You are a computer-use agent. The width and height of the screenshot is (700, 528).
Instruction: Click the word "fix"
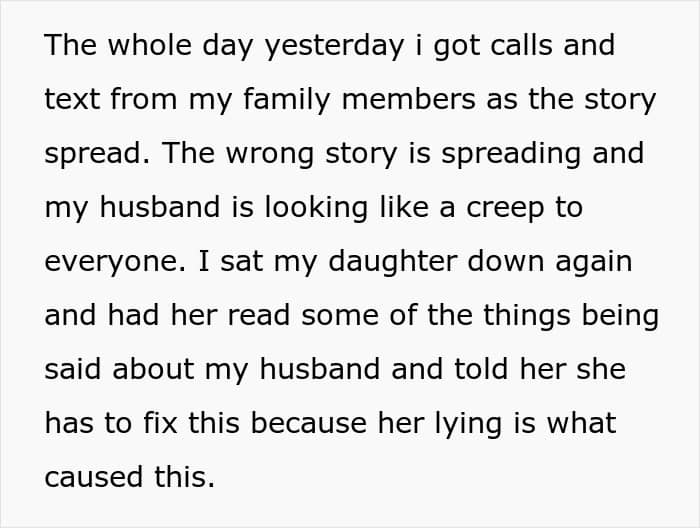(160, 423)
